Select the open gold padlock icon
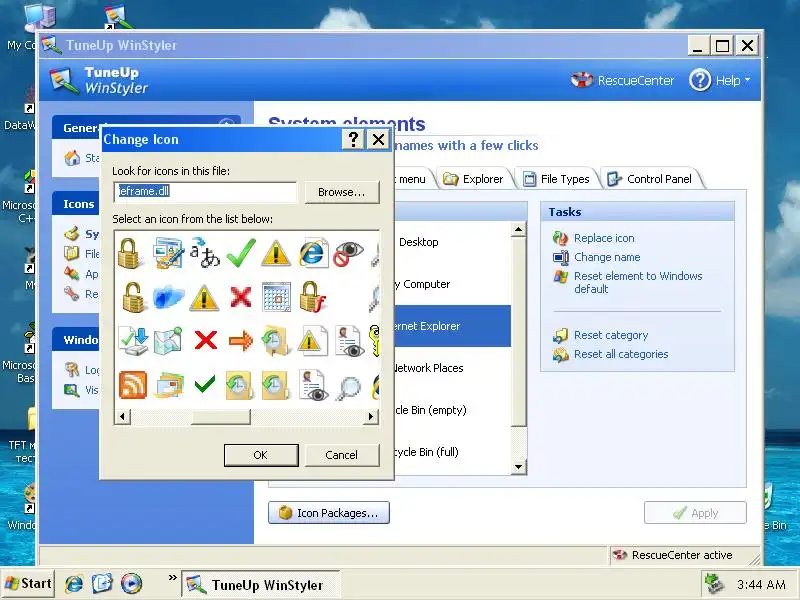This screenshot has width=800, height=600. click(x=133, y=297)
